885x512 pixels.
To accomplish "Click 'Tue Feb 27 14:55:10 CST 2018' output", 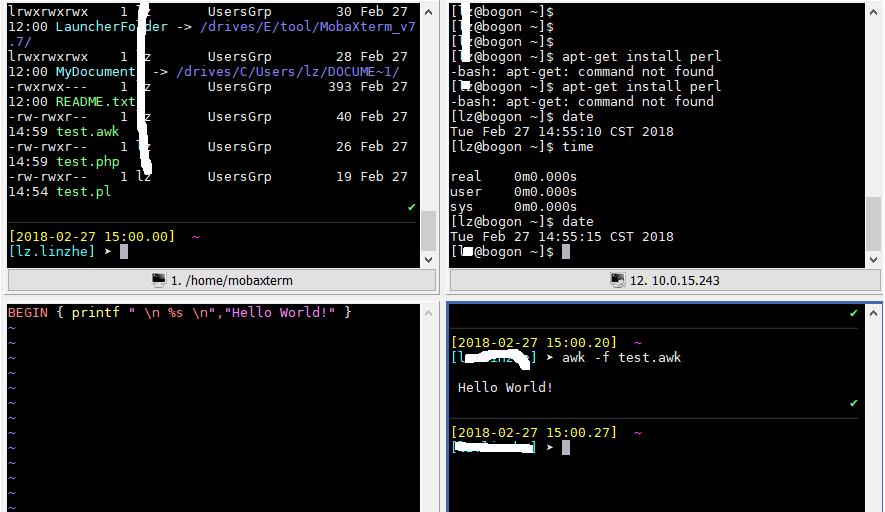I will click(x=562, y=132).
